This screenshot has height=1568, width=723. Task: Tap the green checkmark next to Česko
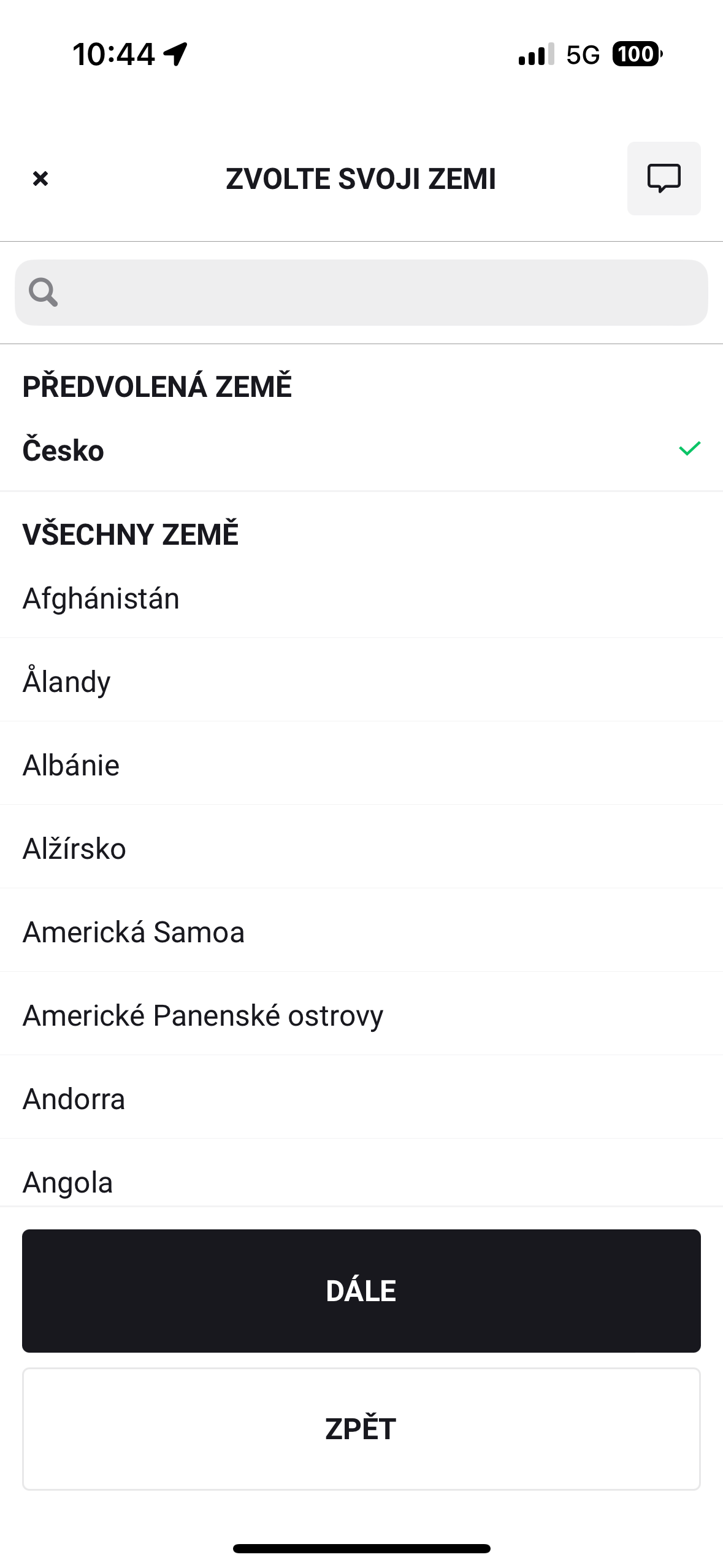tap(689, 449)
